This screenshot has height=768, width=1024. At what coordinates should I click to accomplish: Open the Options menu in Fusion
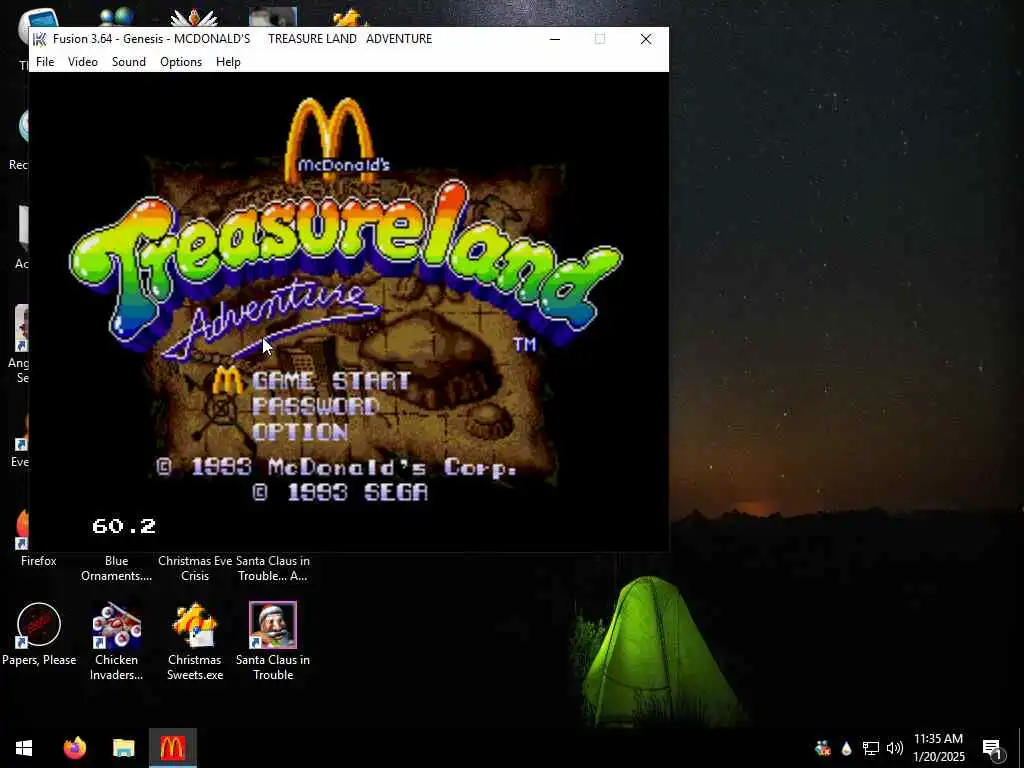[181, 62]
